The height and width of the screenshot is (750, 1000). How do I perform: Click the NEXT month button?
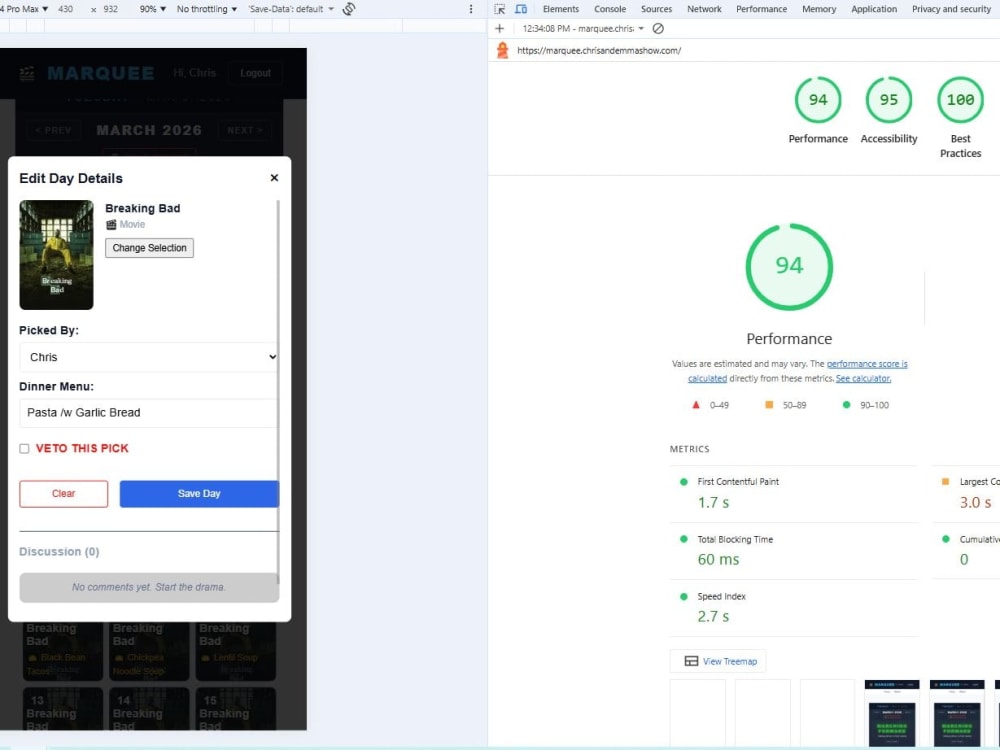point(244,130)
